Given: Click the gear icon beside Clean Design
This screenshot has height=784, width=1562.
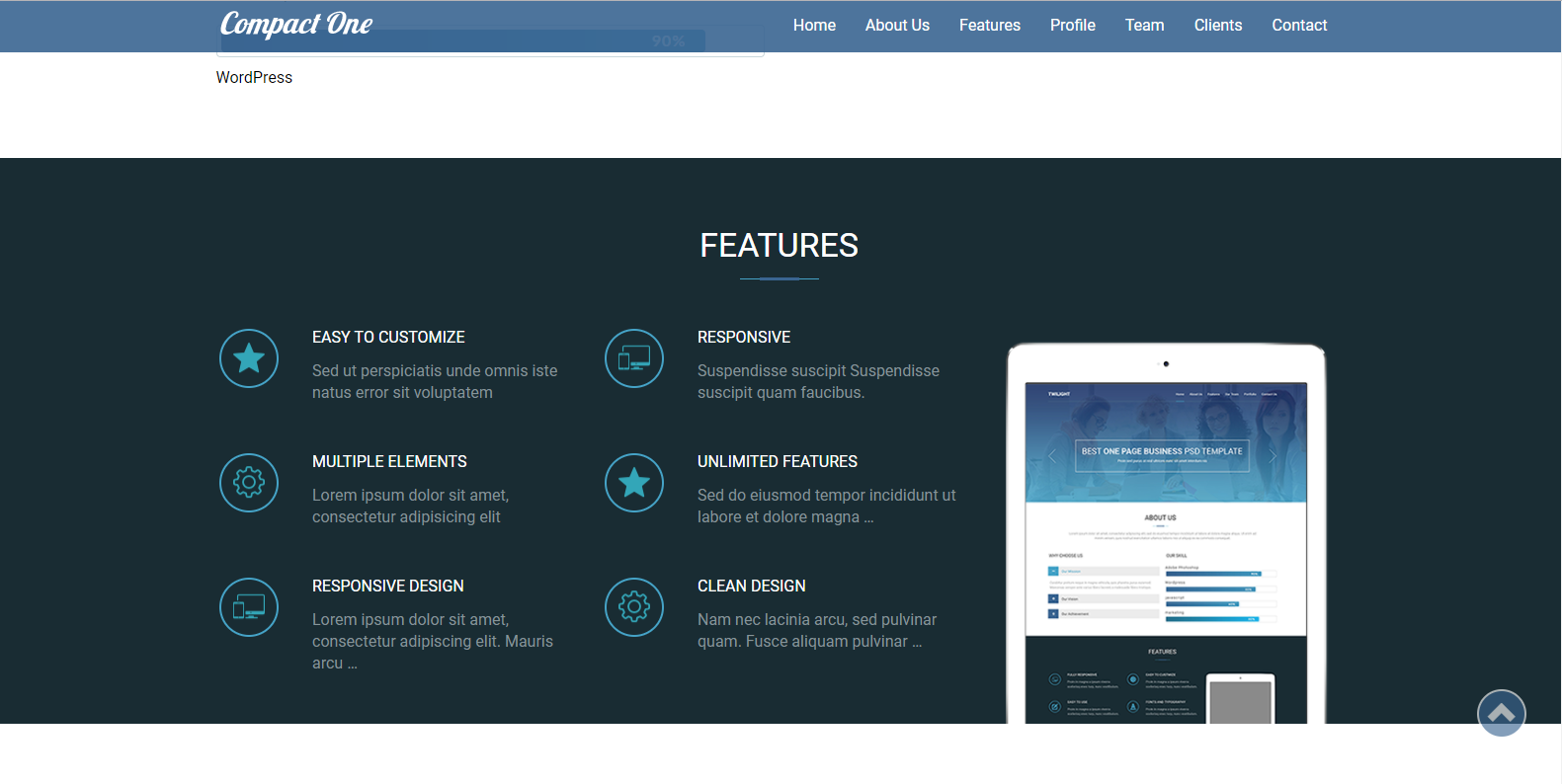Looking at the screenshot, I should tap(634, 607).
